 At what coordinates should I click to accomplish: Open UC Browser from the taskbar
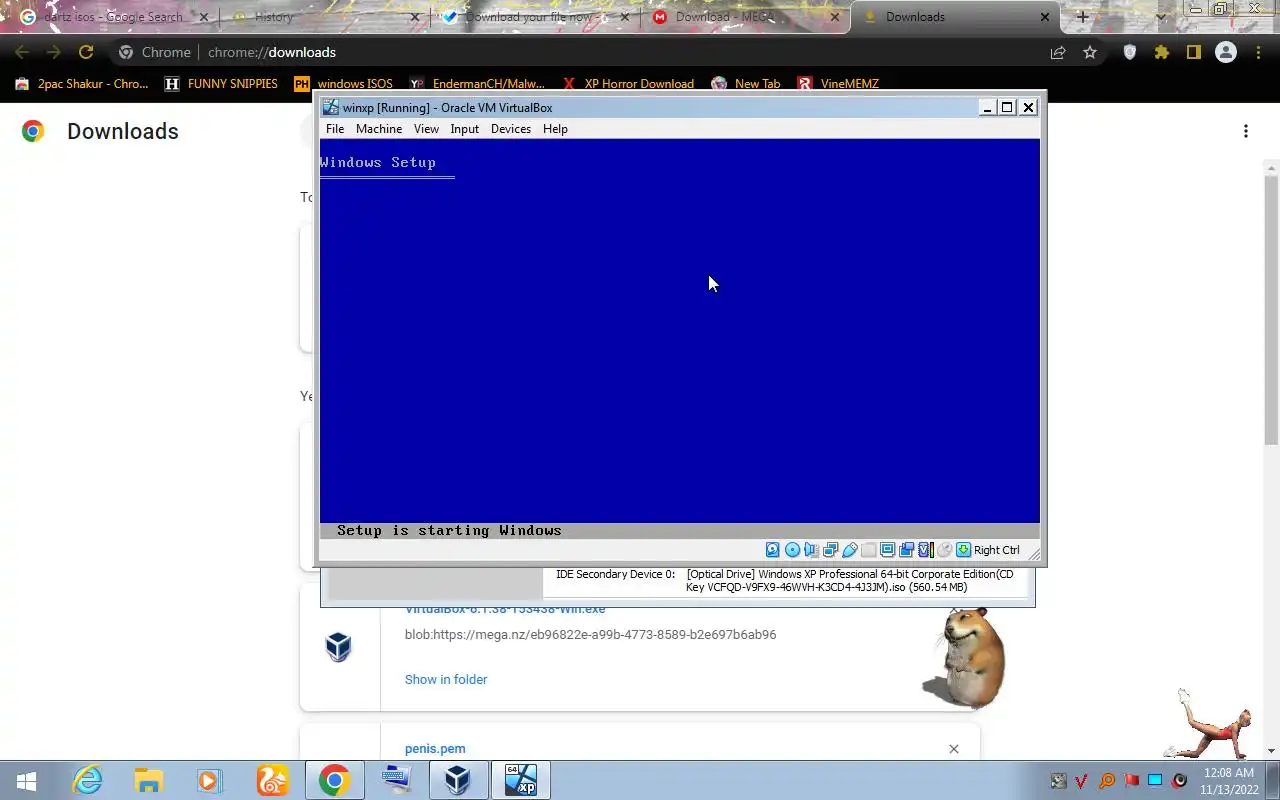(x=272, y=781)
